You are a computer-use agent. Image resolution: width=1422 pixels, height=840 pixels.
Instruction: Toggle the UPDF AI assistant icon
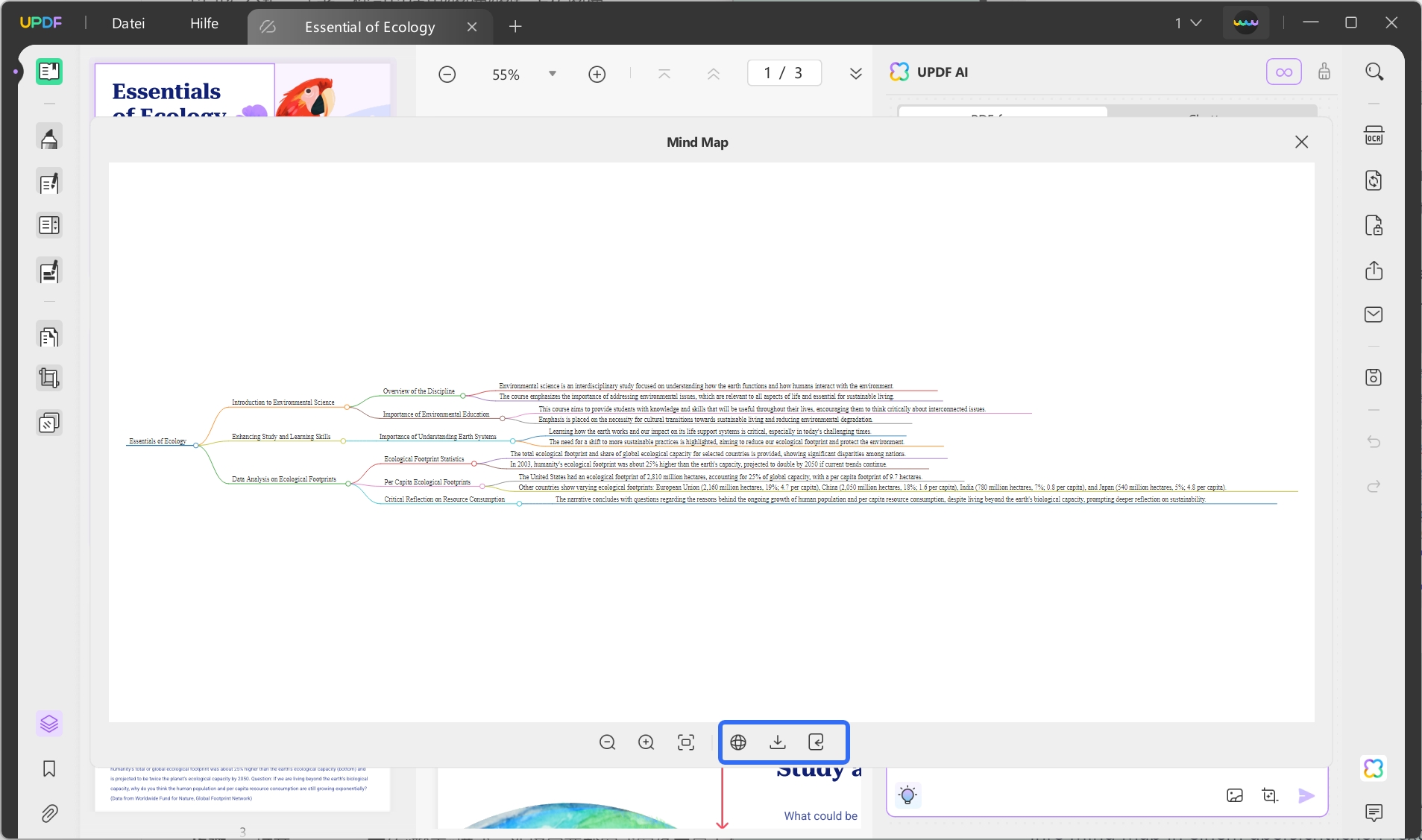[1374, 768]
